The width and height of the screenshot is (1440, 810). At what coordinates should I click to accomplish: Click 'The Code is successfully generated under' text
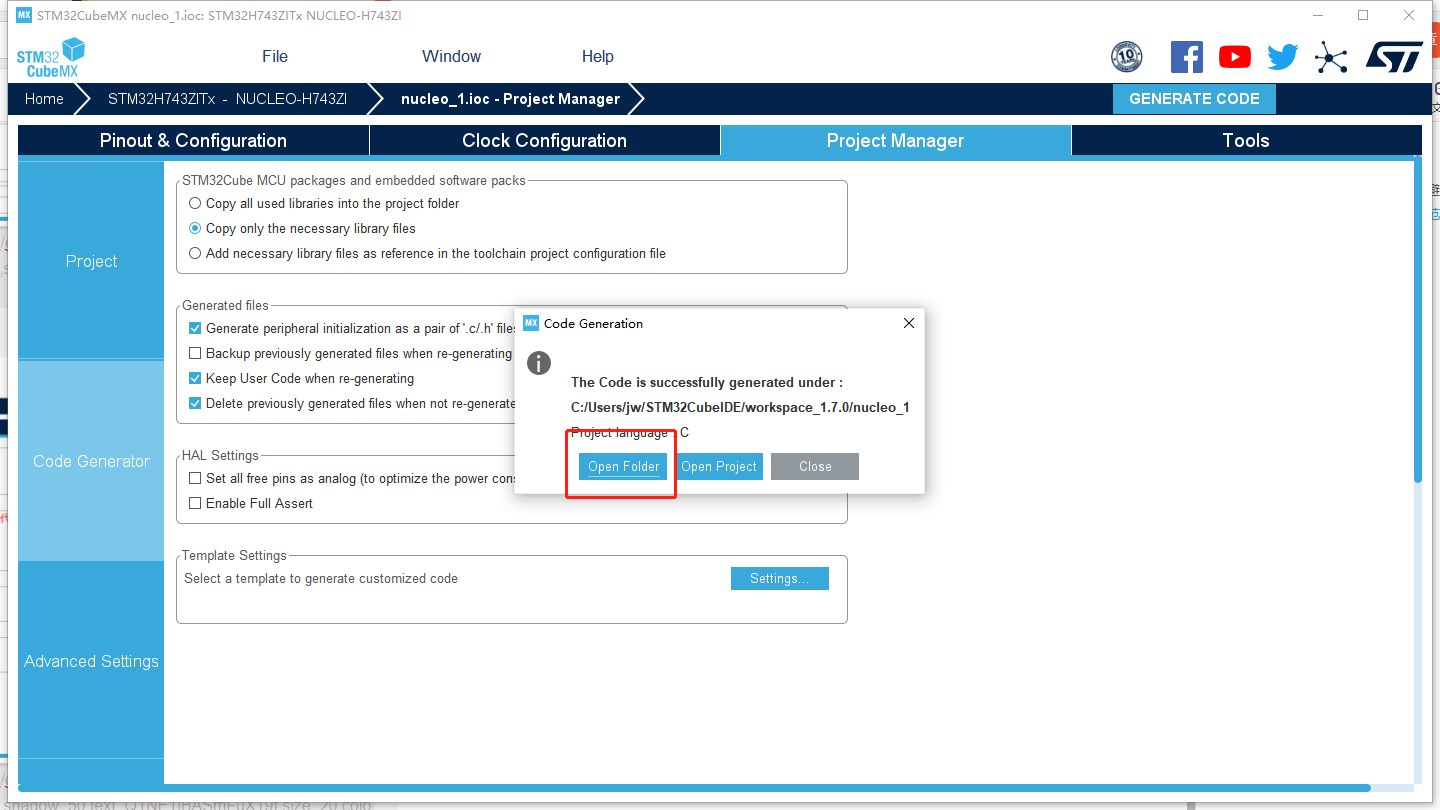click(x=707, y=382)
